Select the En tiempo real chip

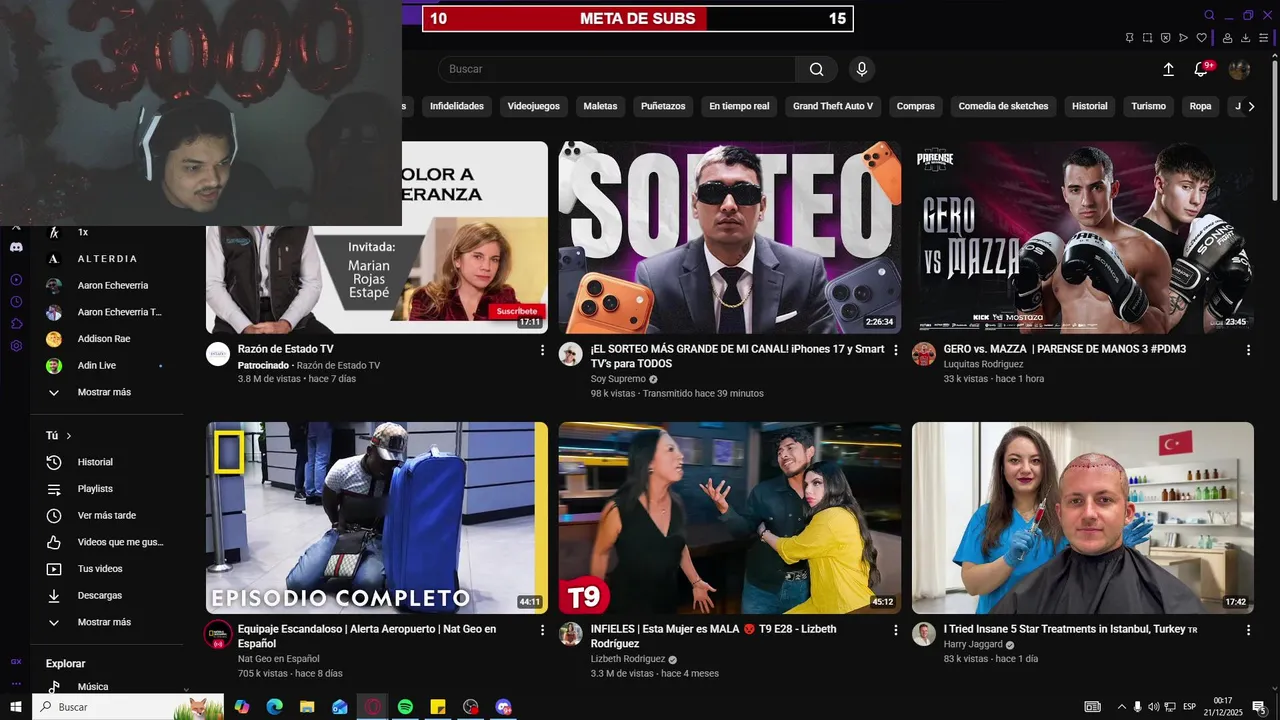739,106
